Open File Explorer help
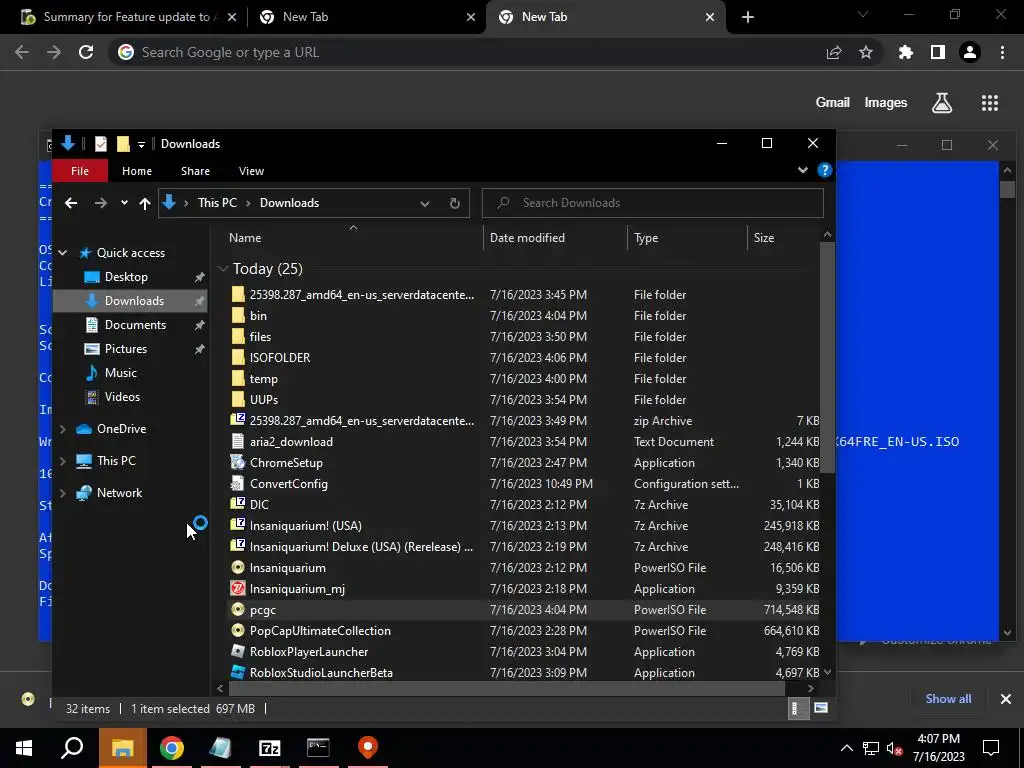Viewport: 1024px width, 768px height. pos(825,170)
